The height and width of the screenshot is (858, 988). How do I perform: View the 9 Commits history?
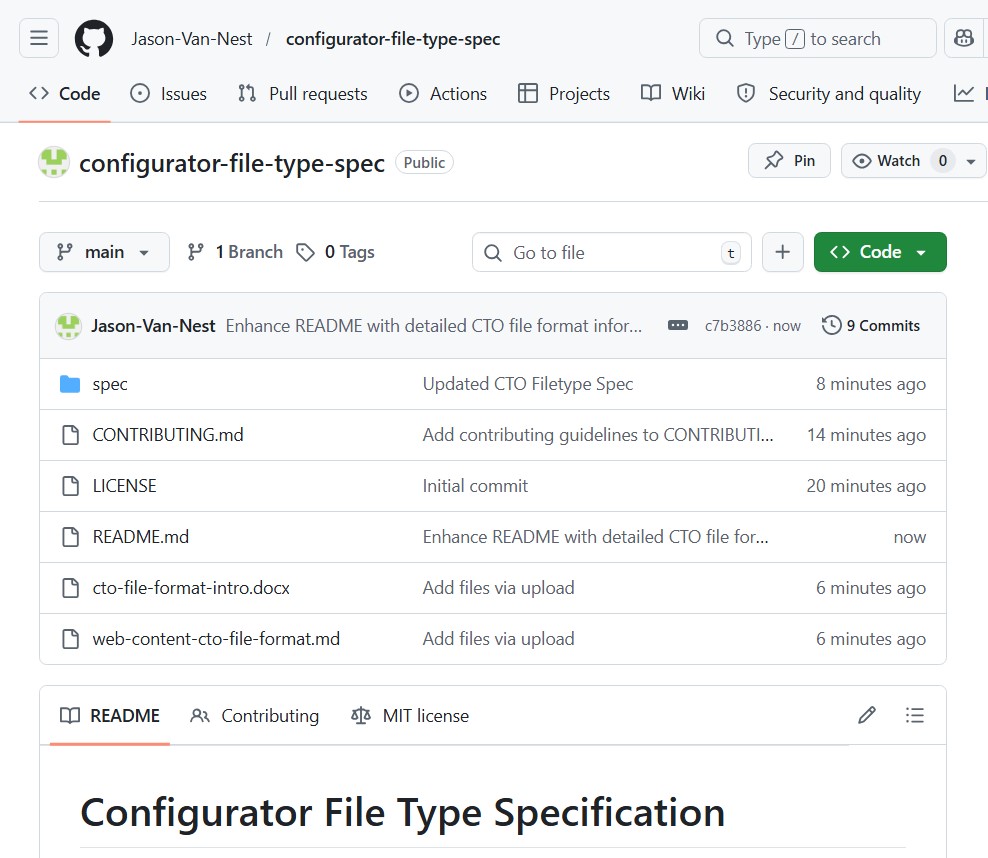point(871,325)
